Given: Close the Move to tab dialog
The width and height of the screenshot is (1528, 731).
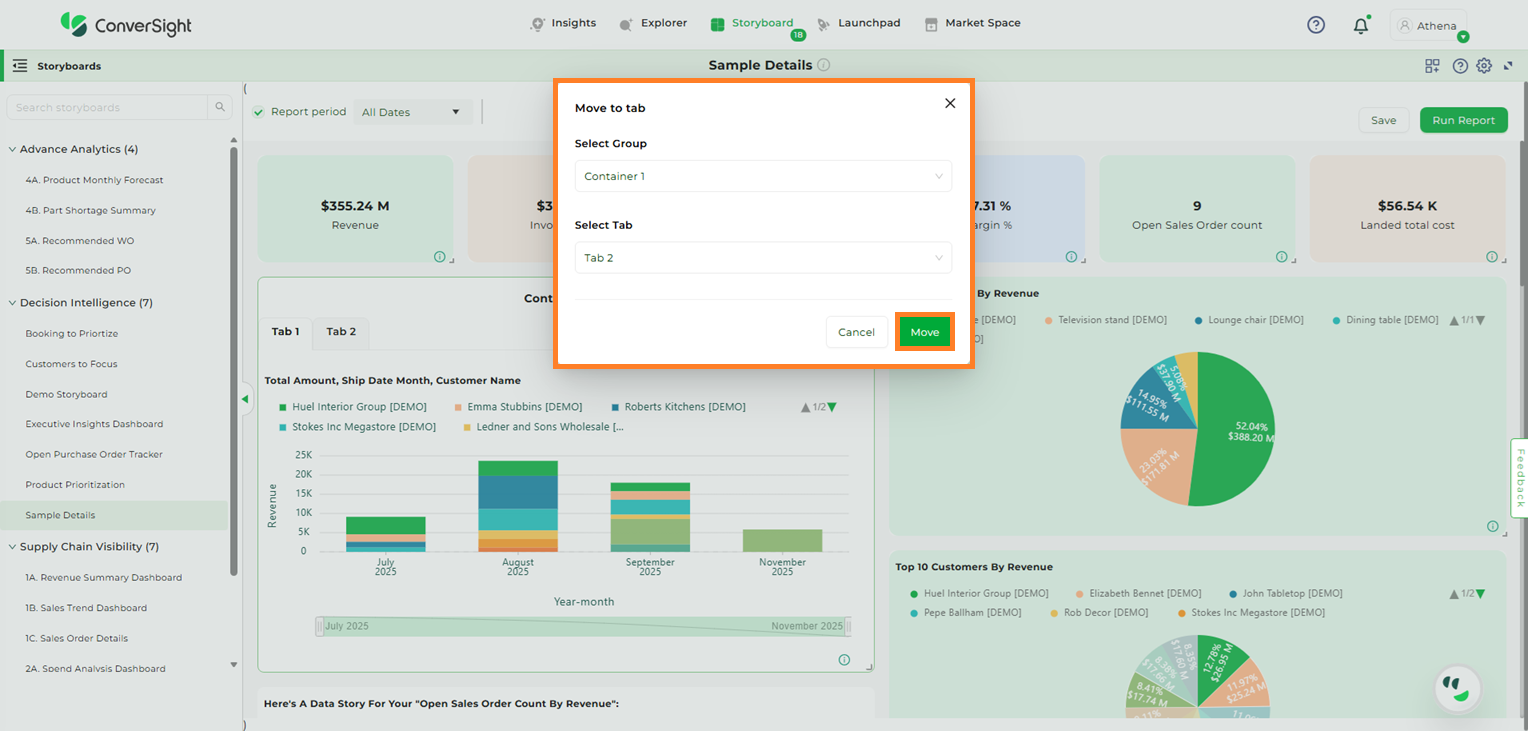Looking at the screenshot, I should 950,103.
